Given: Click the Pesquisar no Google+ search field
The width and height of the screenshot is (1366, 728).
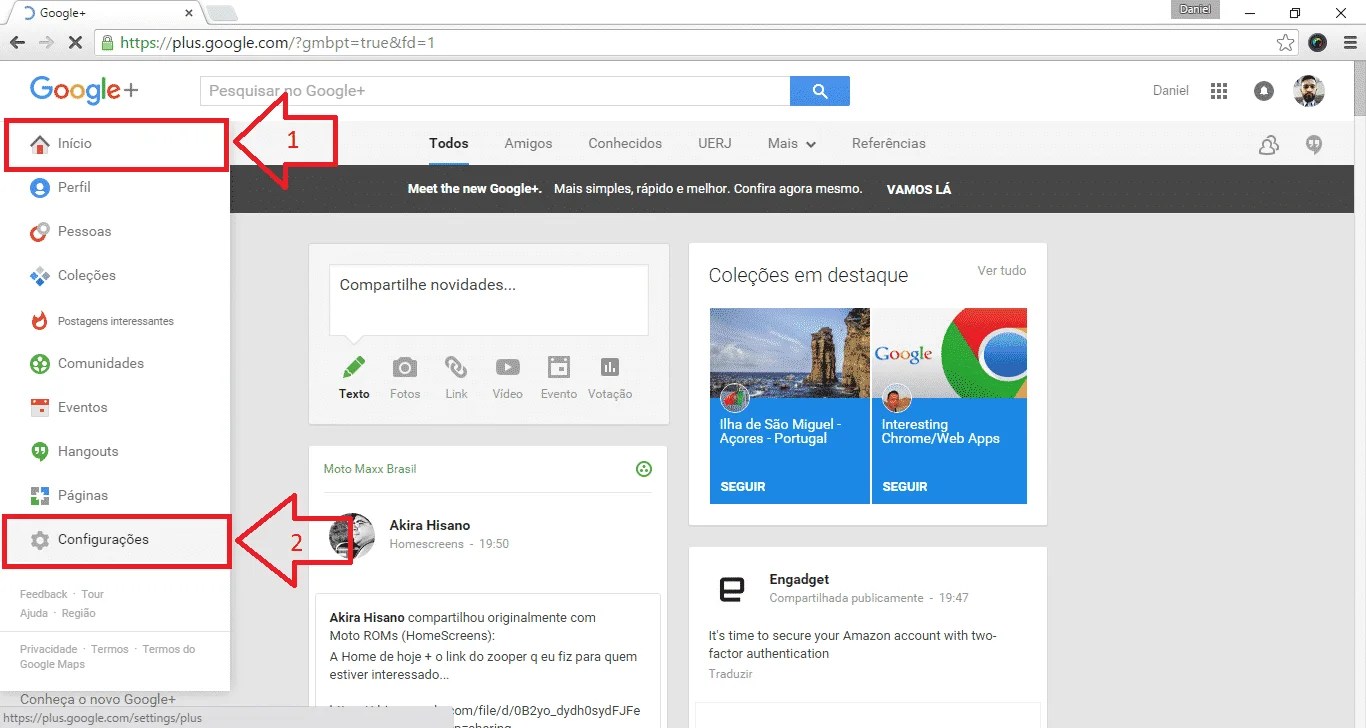Looking at the screenshot, I should coord(495,91).
